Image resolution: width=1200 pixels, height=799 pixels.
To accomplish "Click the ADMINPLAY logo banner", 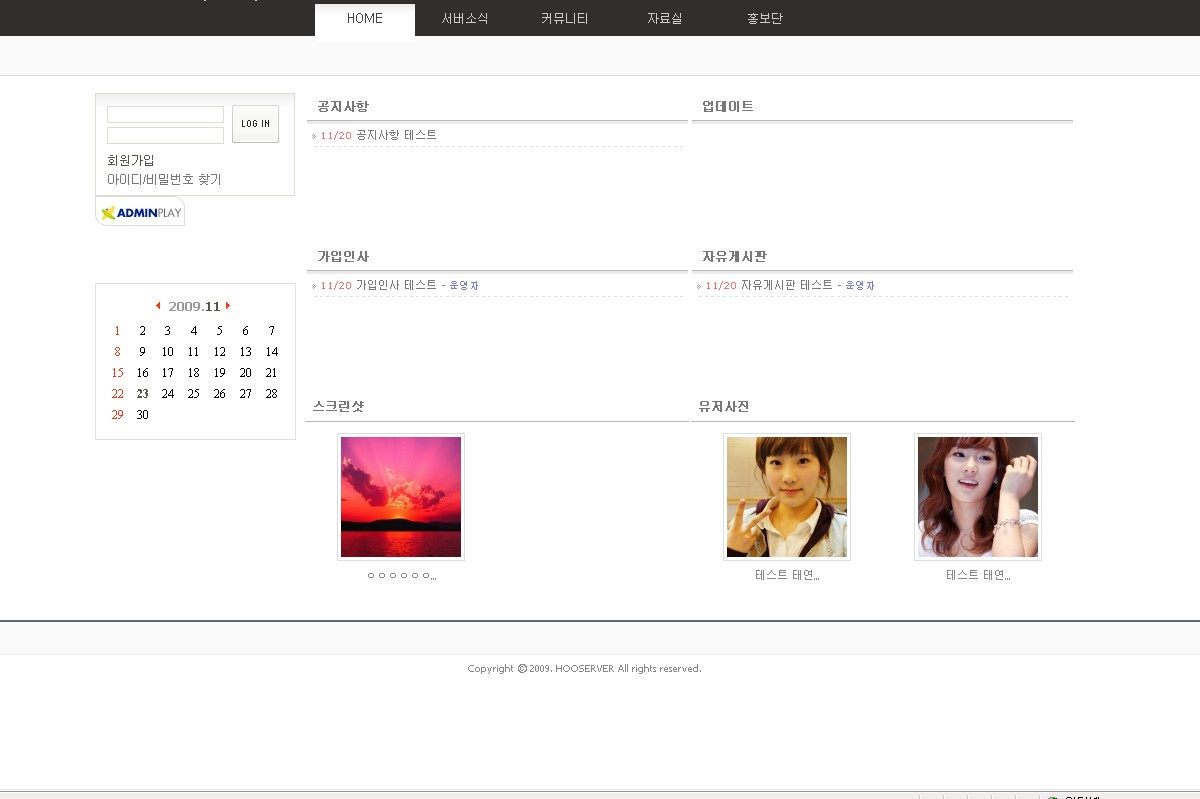I will tap(140, 212).
